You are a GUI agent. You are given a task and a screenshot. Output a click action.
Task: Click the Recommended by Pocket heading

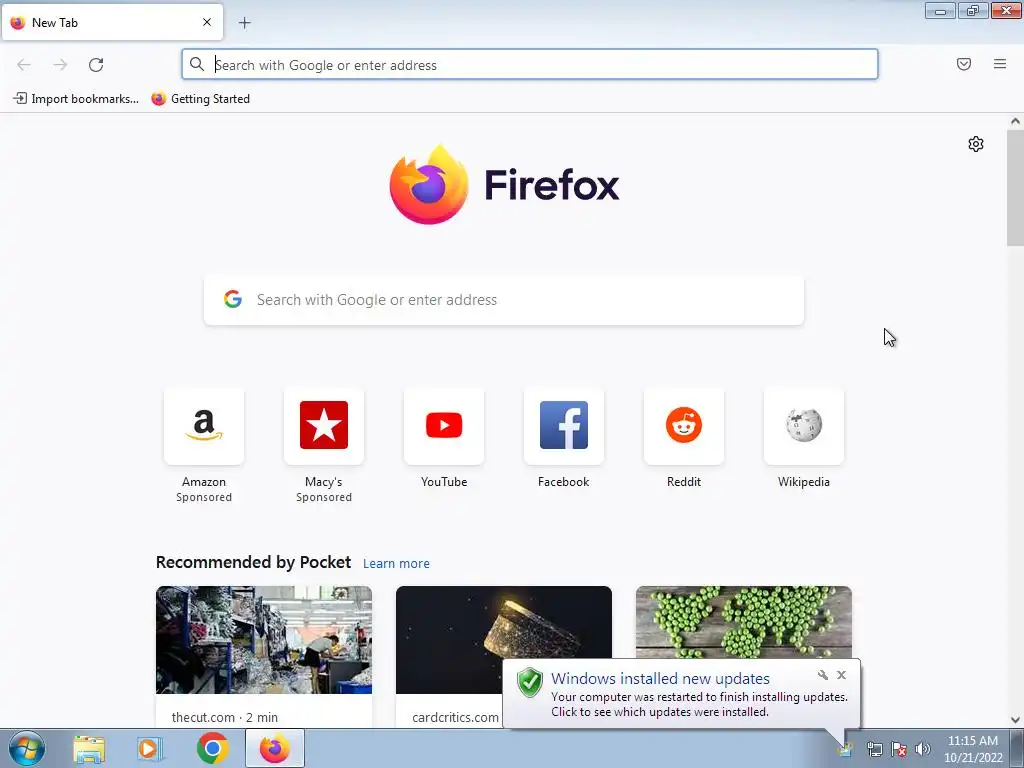pos(253,562)
